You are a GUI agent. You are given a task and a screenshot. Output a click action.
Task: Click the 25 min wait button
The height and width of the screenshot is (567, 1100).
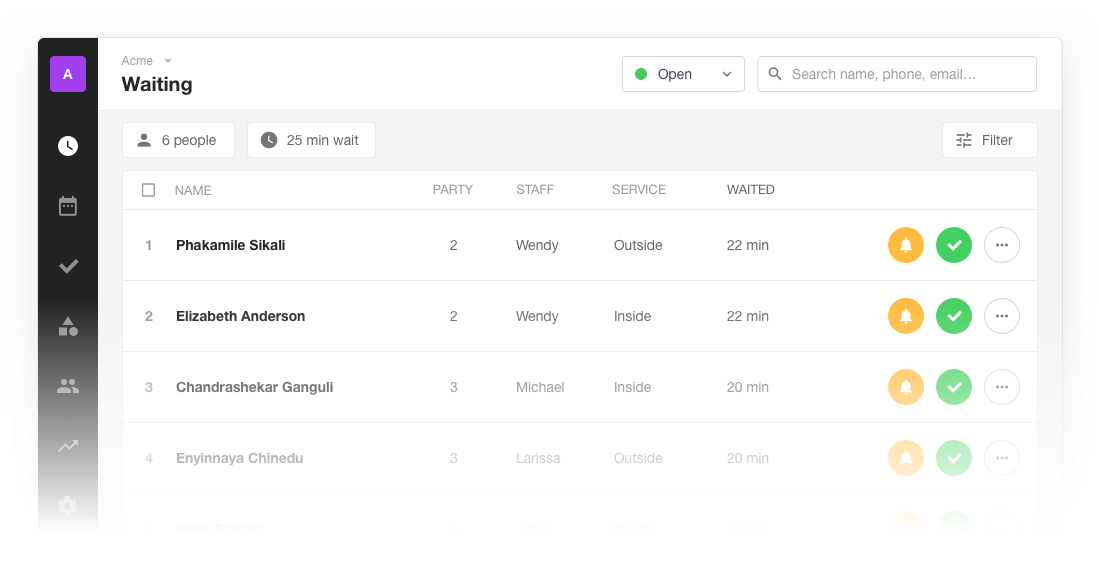tap(311, 140)
